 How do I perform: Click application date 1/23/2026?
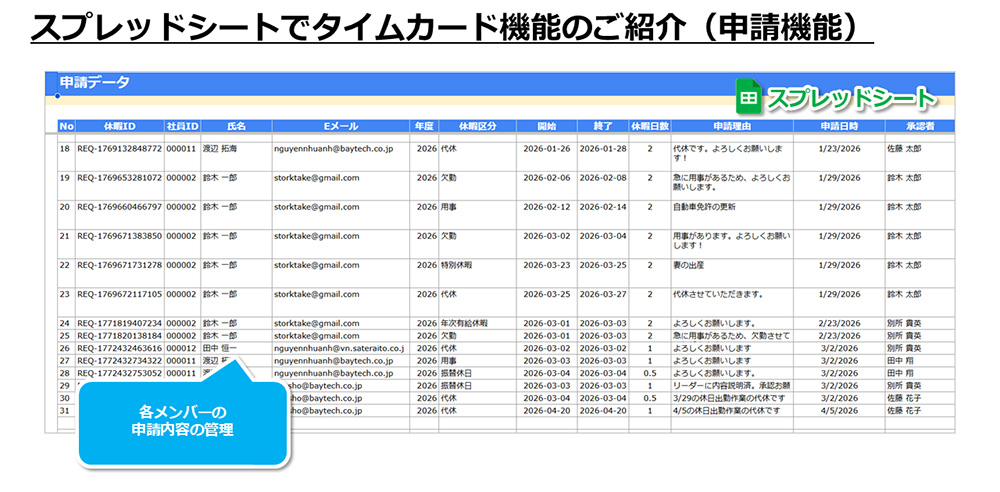point(839,149)
